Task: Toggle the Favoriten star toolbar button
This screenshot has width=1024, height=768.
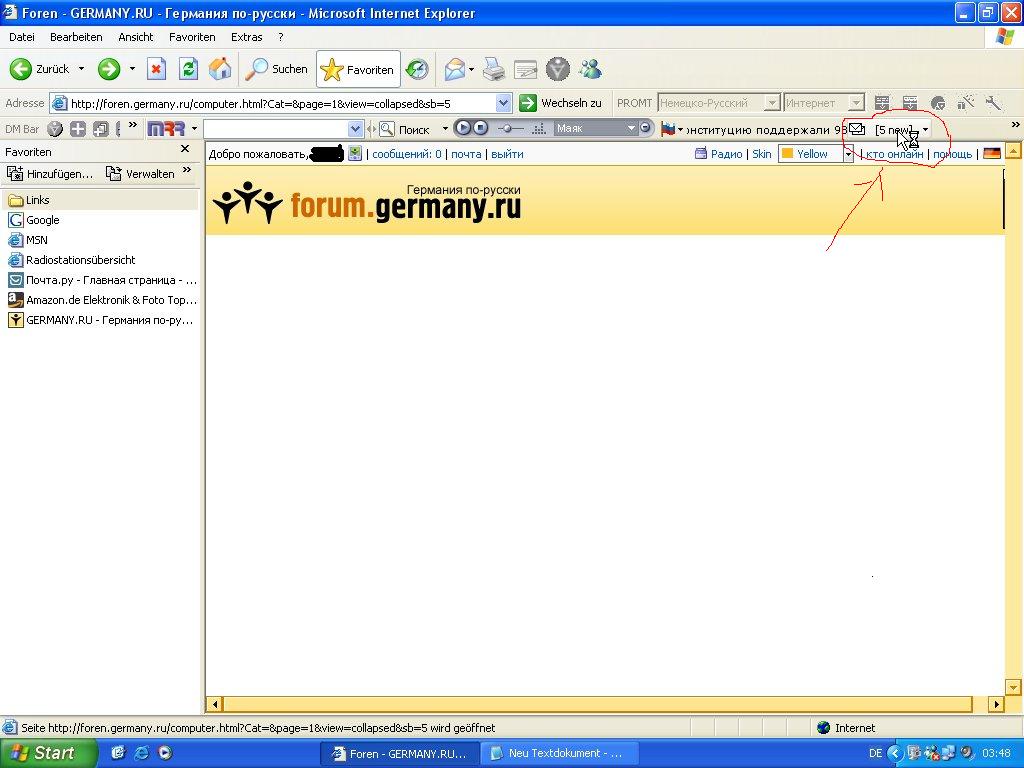Action: tap(358, 69)
